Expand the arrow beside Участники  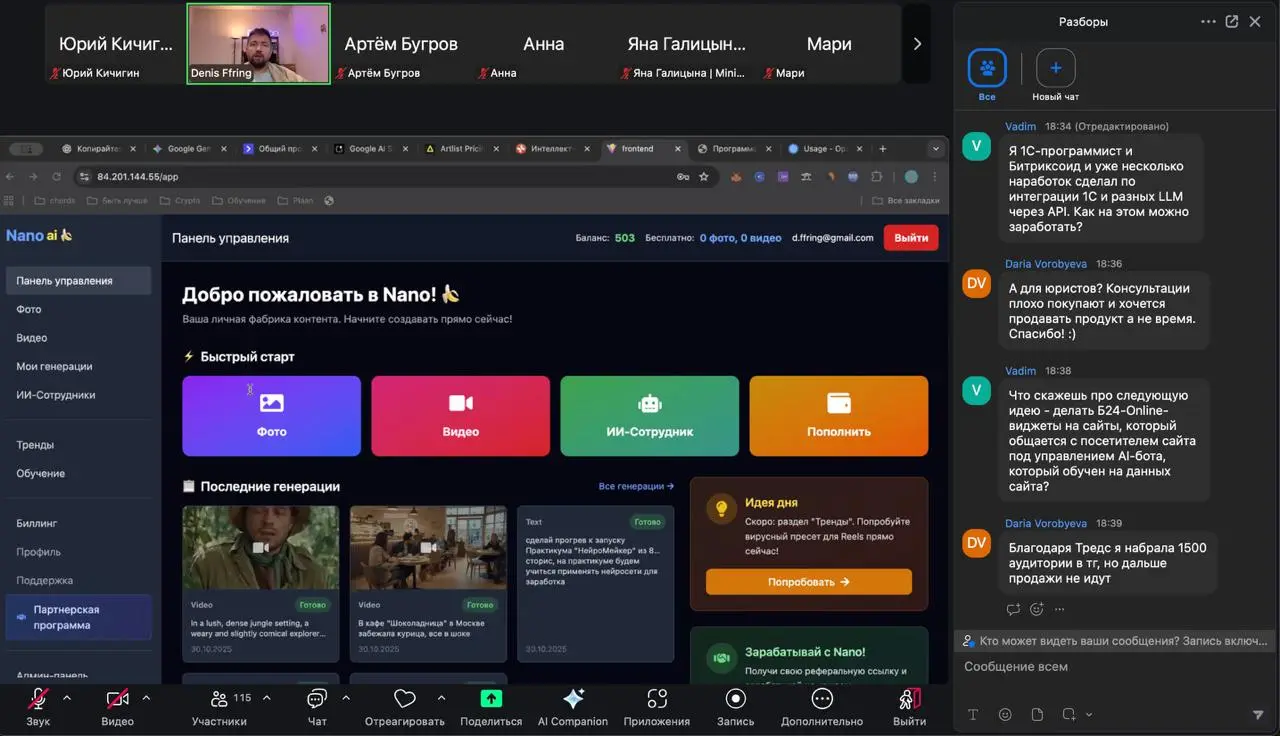[266, 698]
